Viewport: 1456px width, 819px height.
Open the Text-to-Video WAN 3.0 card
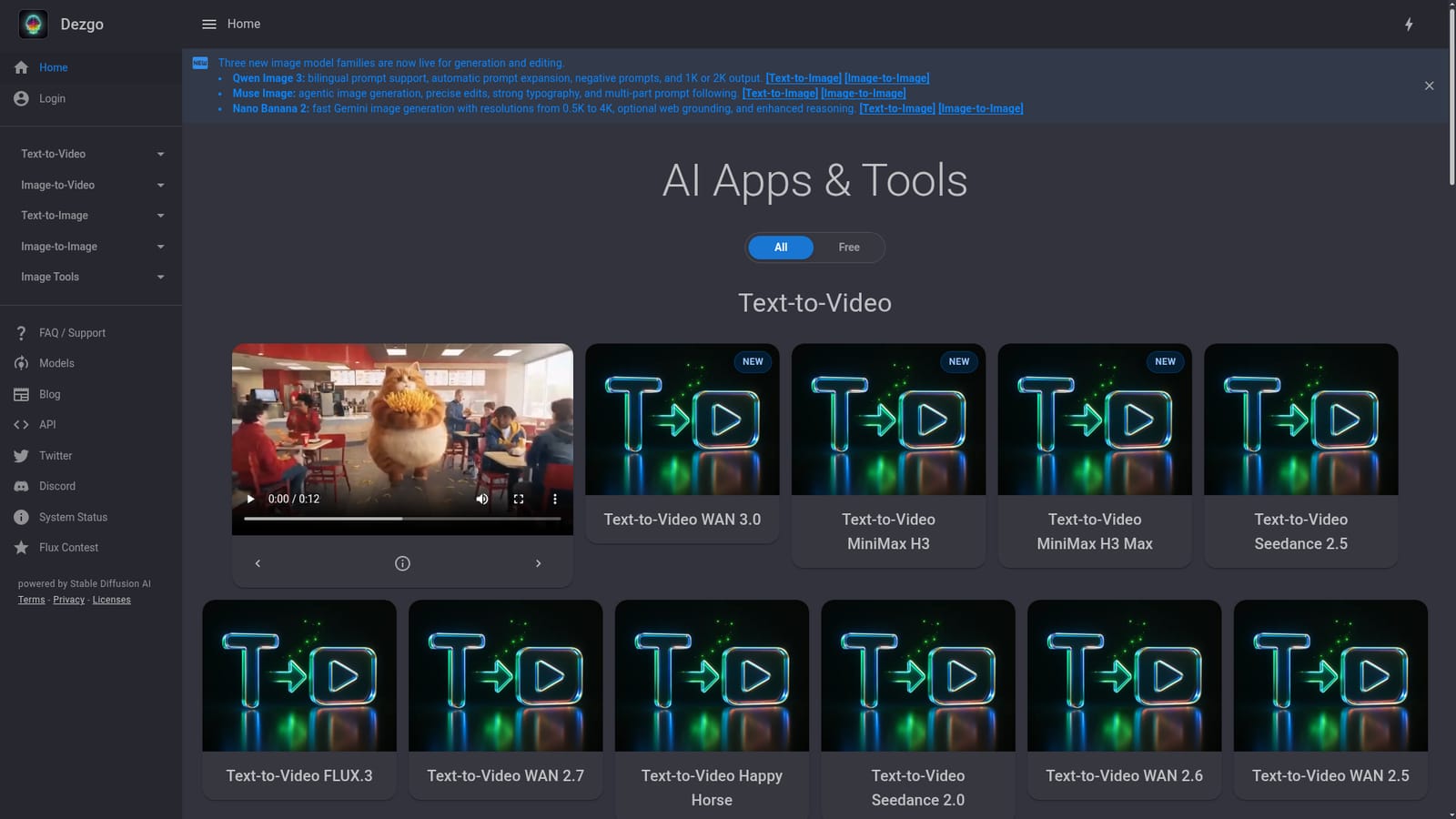coord(682,443)
